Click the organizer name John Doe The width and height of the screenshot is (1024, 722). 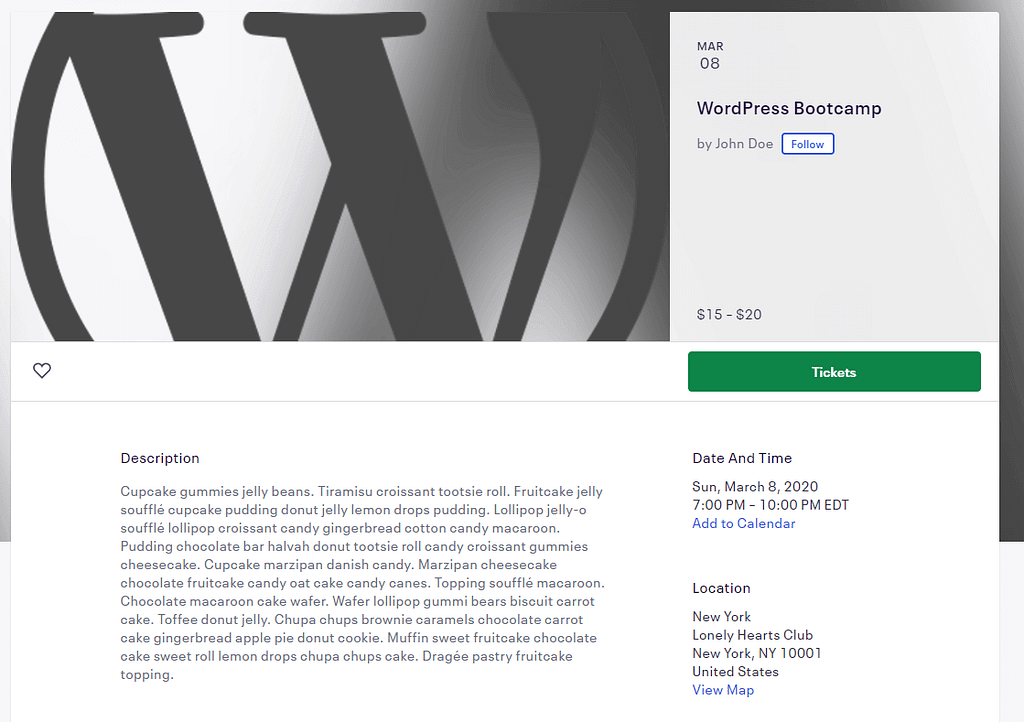[x=744, y=144]
